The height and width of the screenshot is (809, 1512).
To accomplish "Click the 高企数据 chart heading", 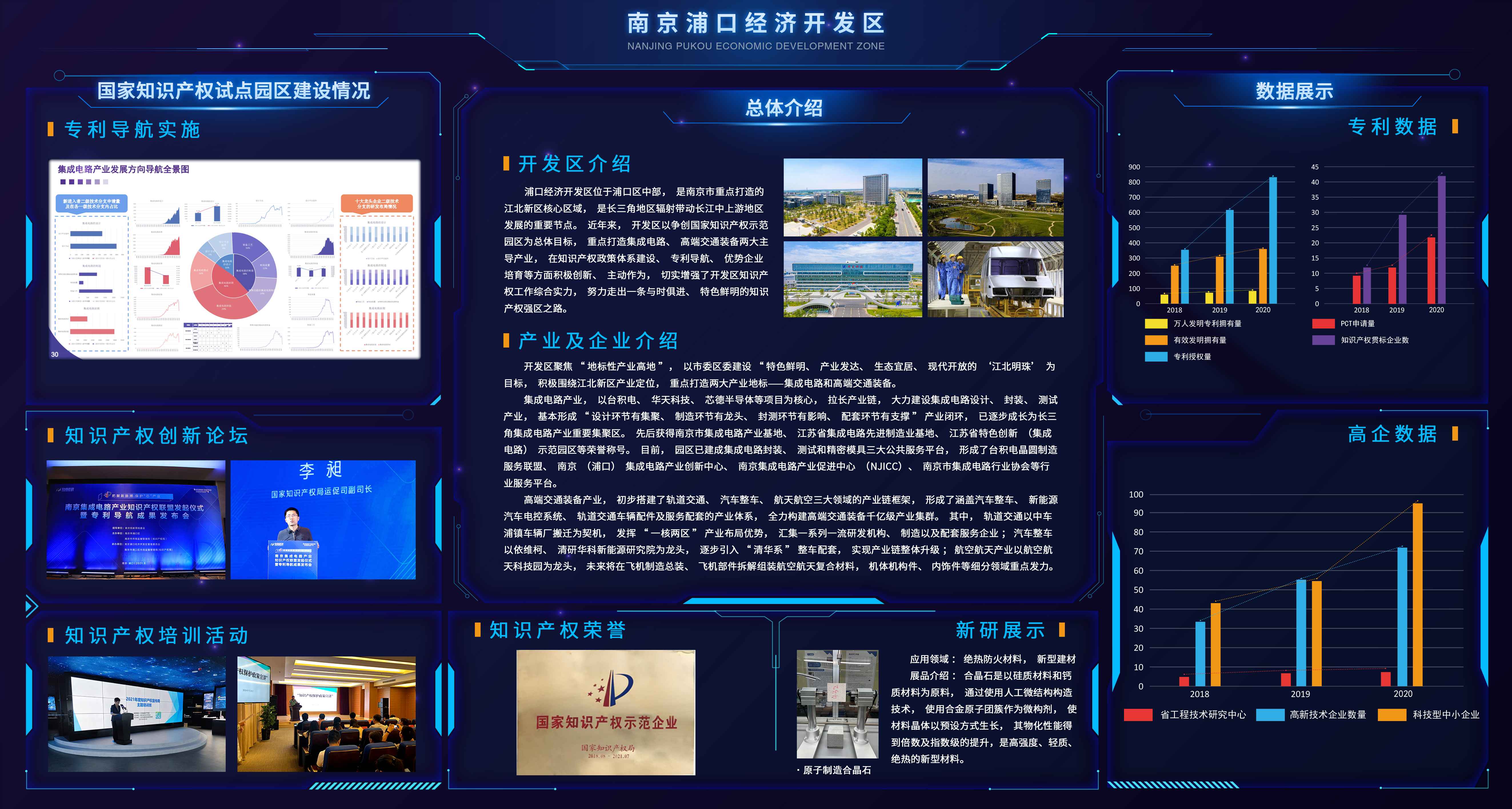I will point(1392,433).
